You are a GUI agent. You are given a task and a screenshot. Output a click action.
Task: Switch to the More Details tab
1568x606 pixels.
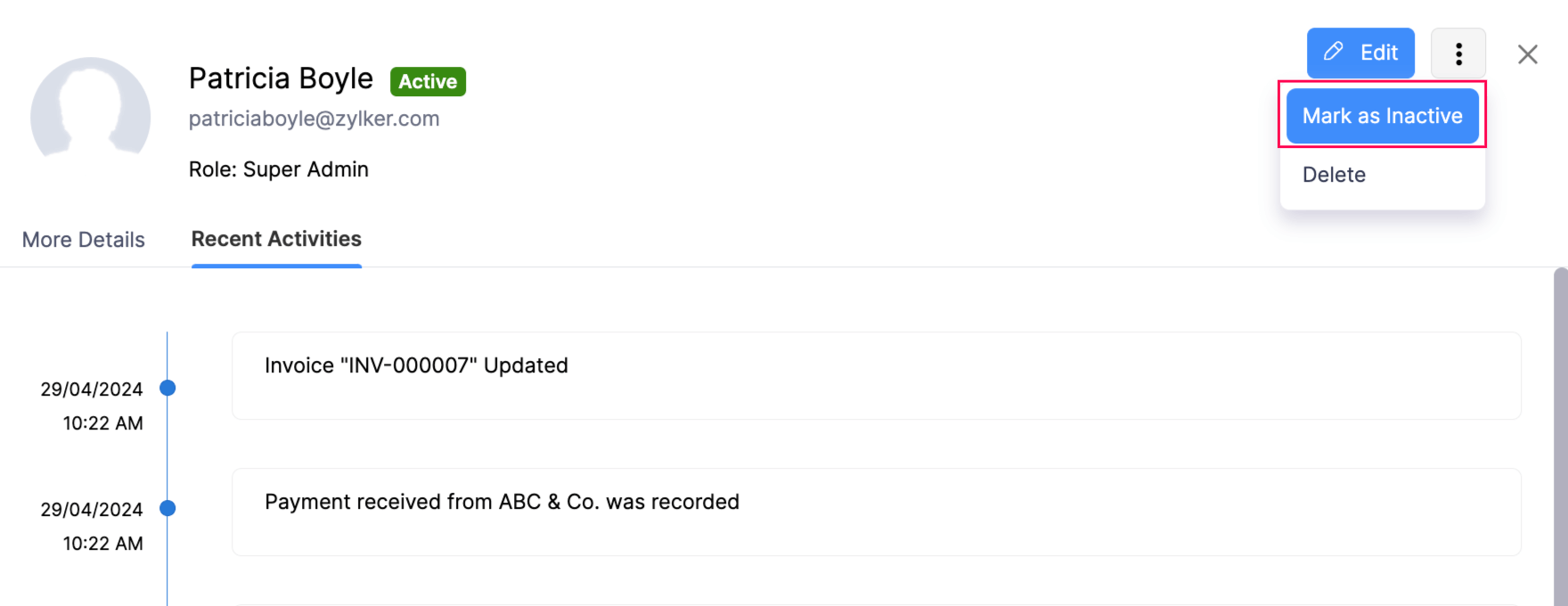84,240
